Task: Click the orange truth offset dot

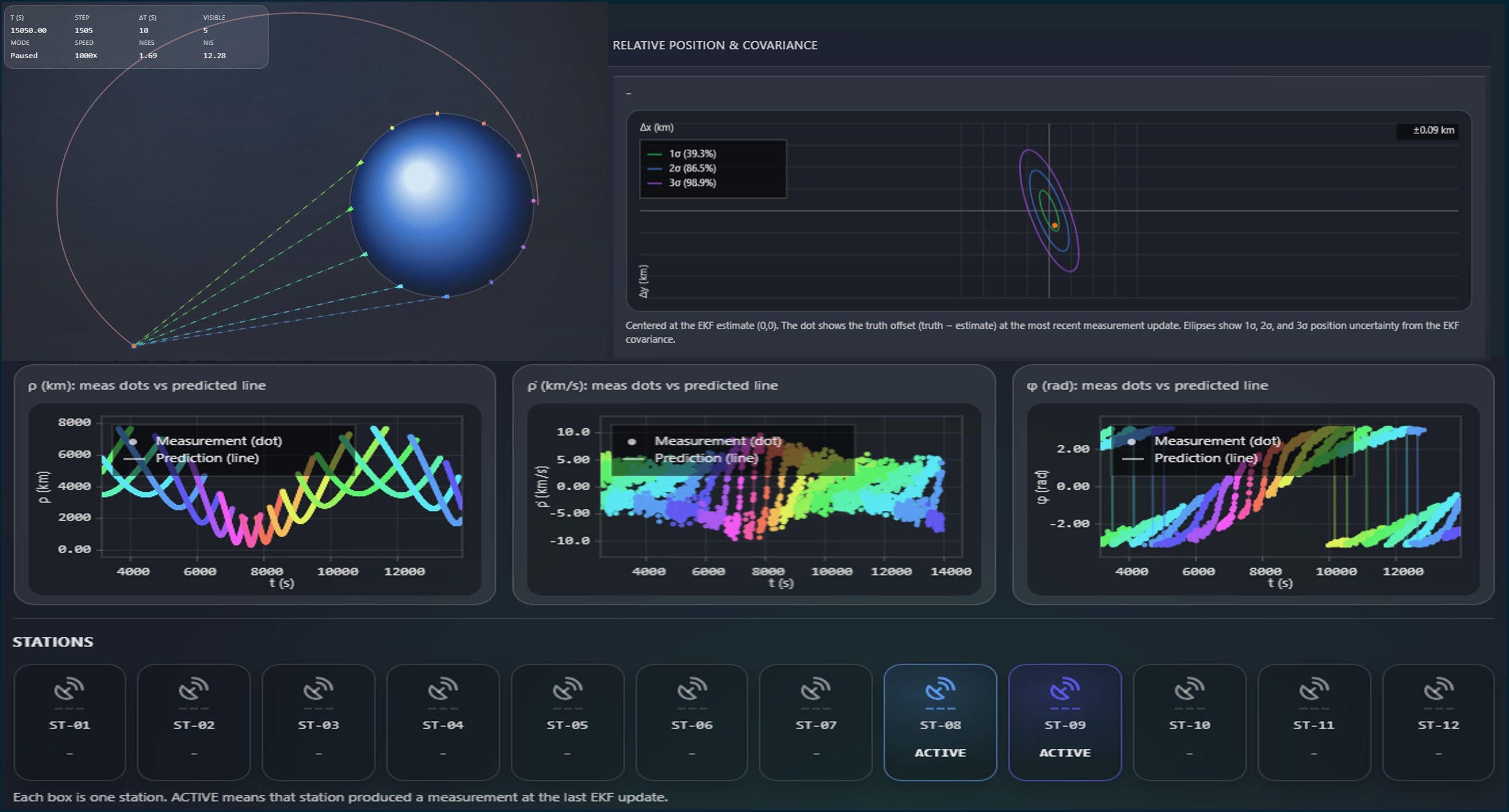Action: coord(1055,225)
